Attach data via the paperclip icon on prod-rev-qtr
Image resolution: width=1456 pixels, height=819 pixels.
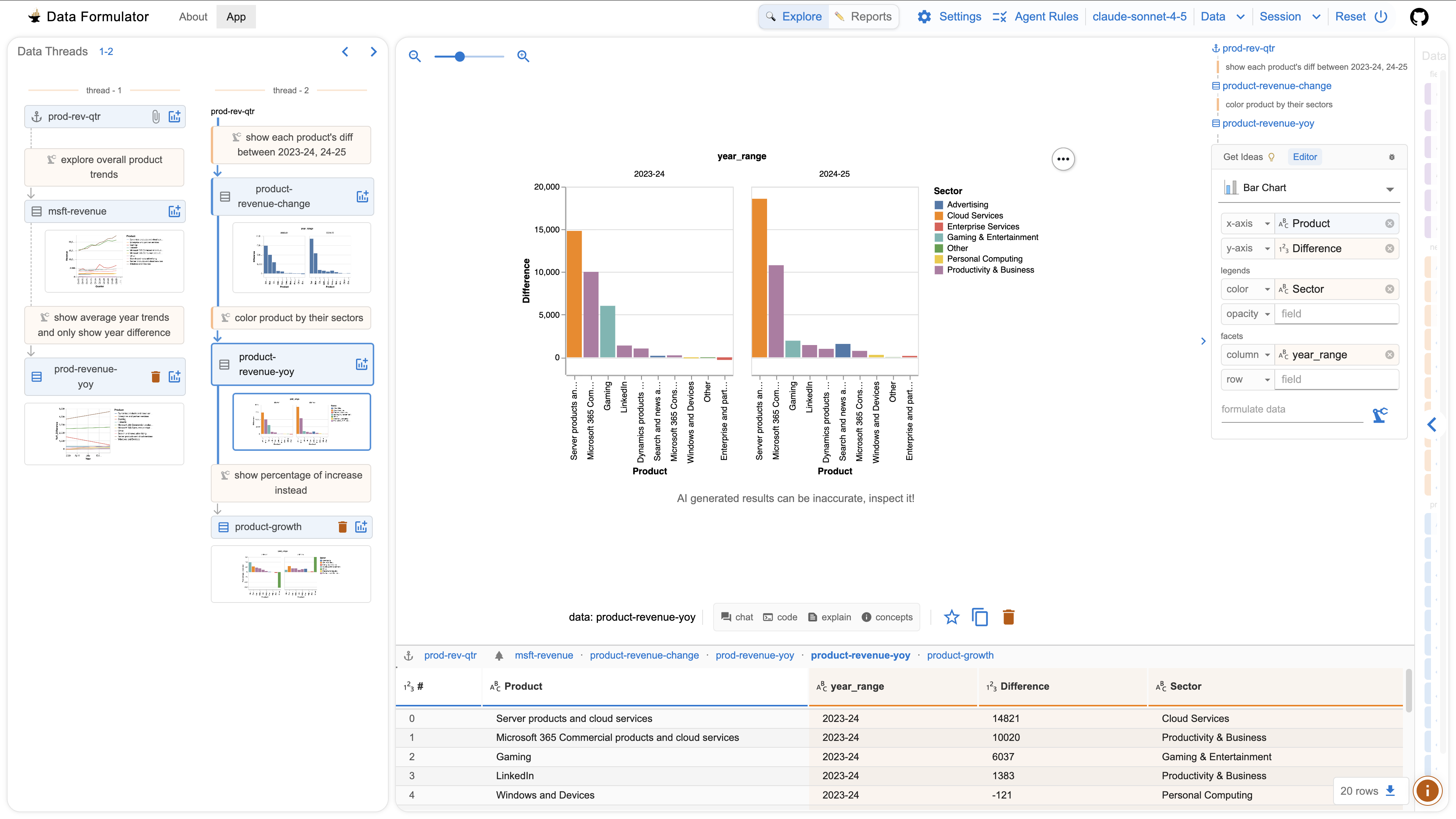[155, 116]
